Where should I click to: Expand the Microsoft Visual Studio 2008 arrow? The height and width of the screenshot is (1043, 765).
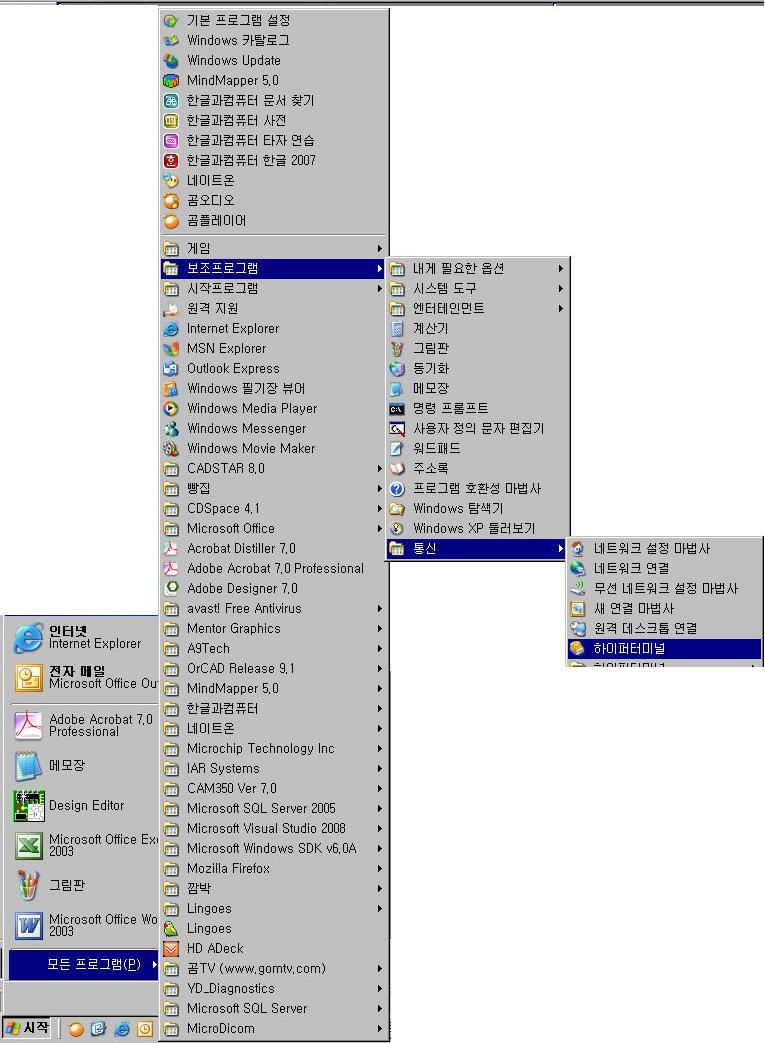tap(379, 829)
